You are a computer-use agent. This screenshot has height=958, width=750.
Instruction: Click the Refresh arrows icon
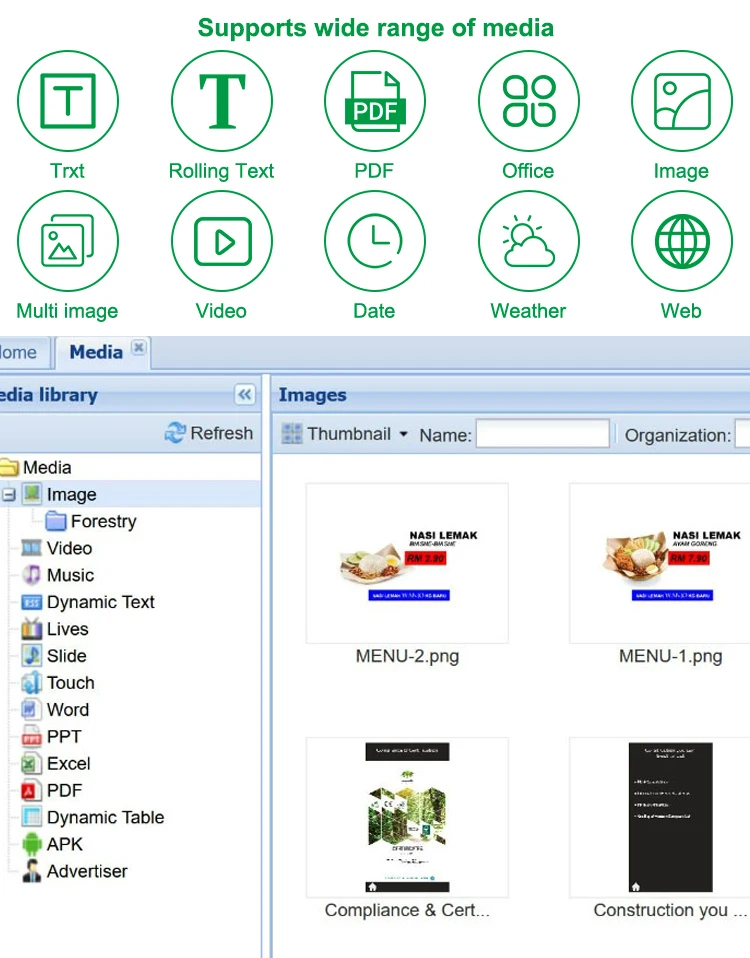coord(175,433)
